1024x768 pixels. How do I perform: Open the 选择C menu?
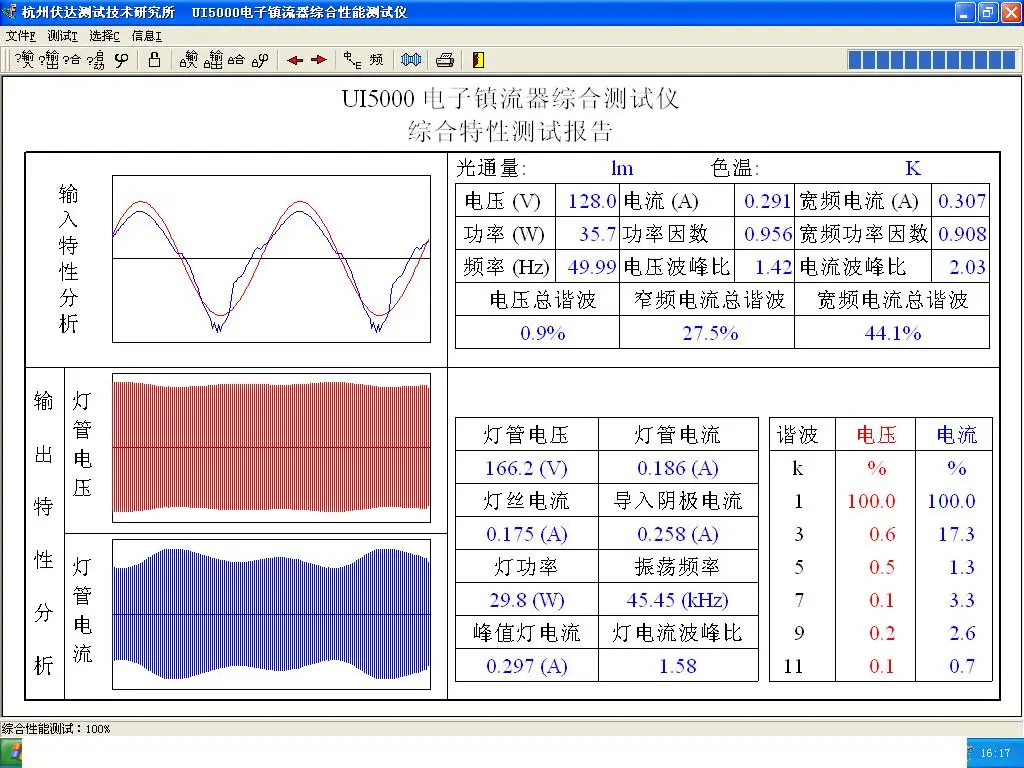click(104, 36)
